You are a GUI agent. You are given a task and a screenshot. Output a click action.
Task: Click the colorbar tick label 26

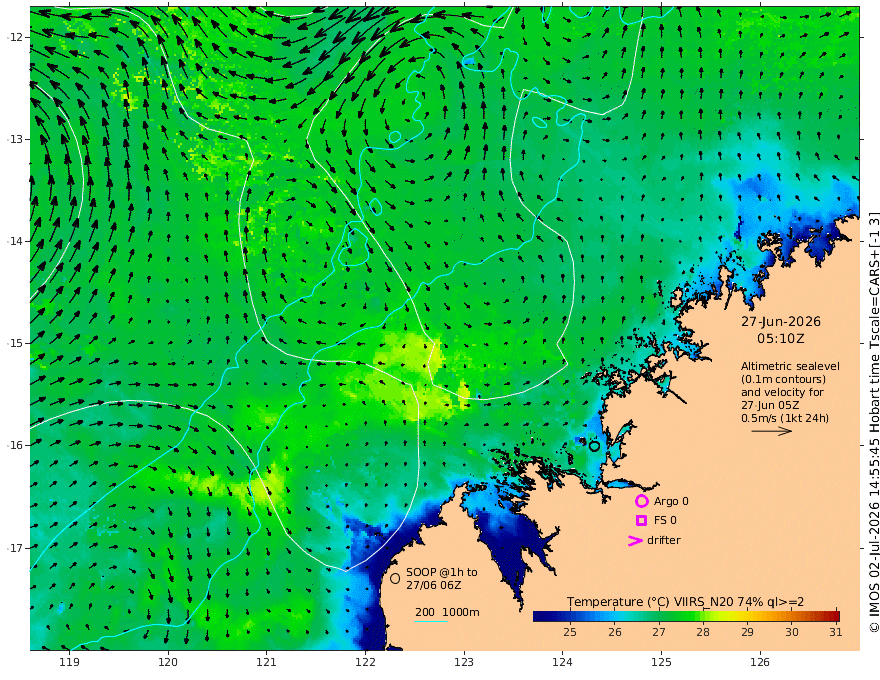pos(615,632)
